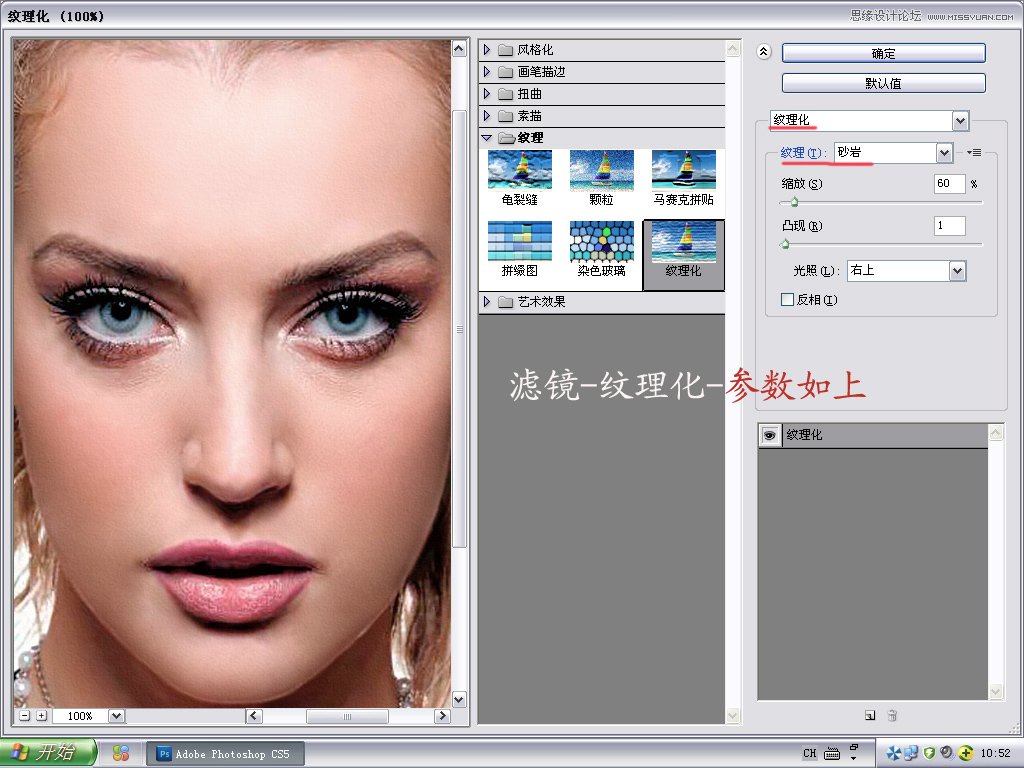
Task: Click the 缩放 value field showing 60
Action: tap(949, 184)
